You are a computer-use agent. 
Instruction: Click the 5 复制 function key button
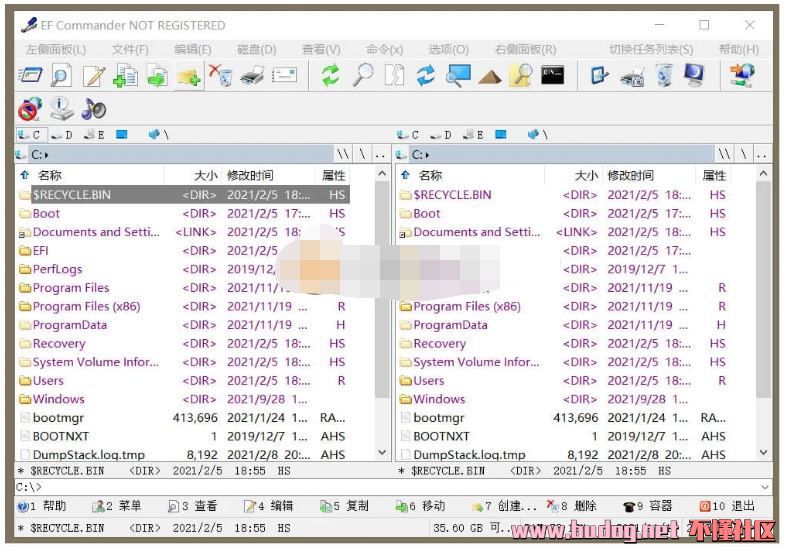coord(344,506)
